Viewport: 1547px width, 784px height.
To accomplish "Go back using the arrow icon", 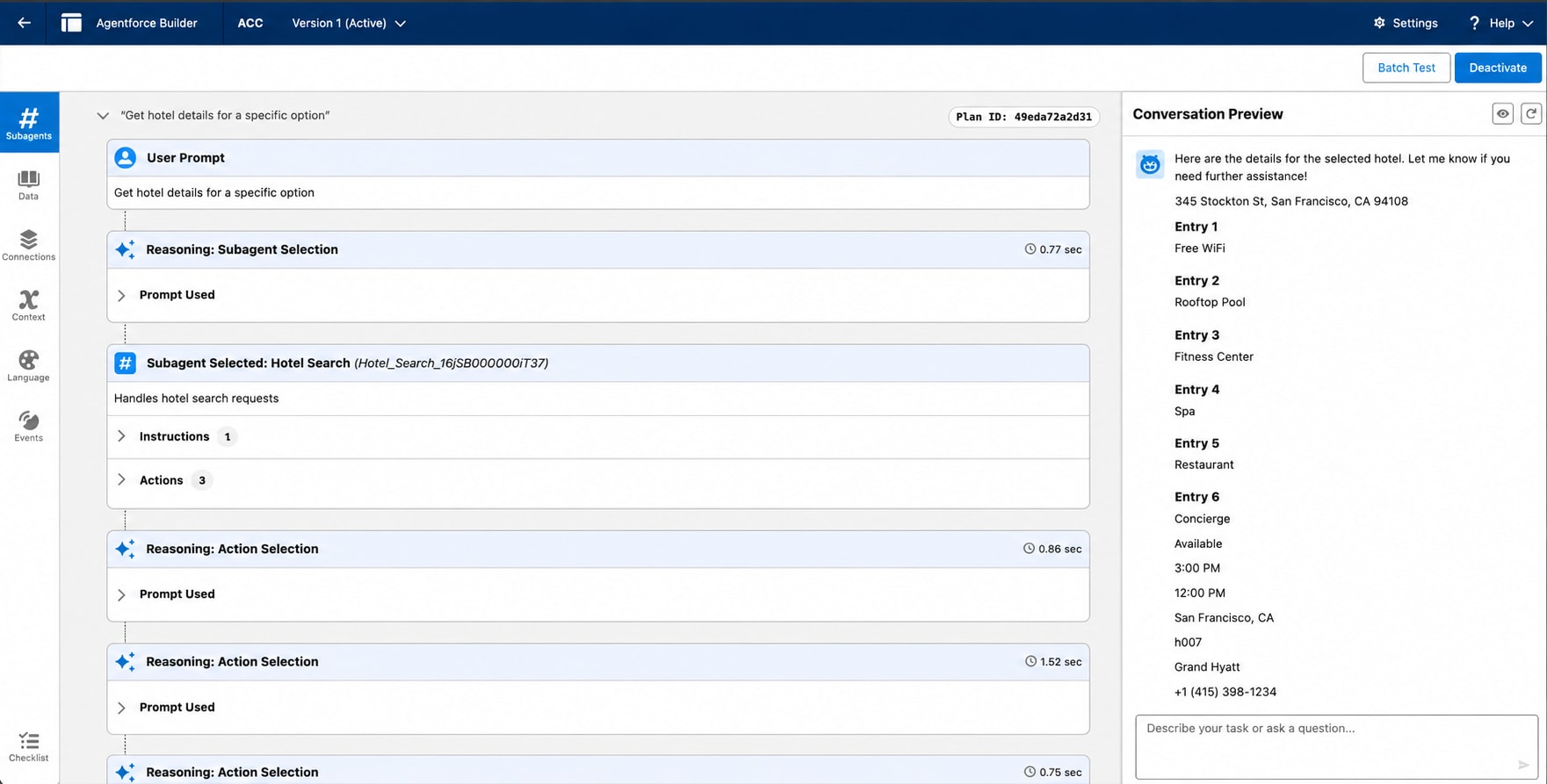I will point(24,23).
